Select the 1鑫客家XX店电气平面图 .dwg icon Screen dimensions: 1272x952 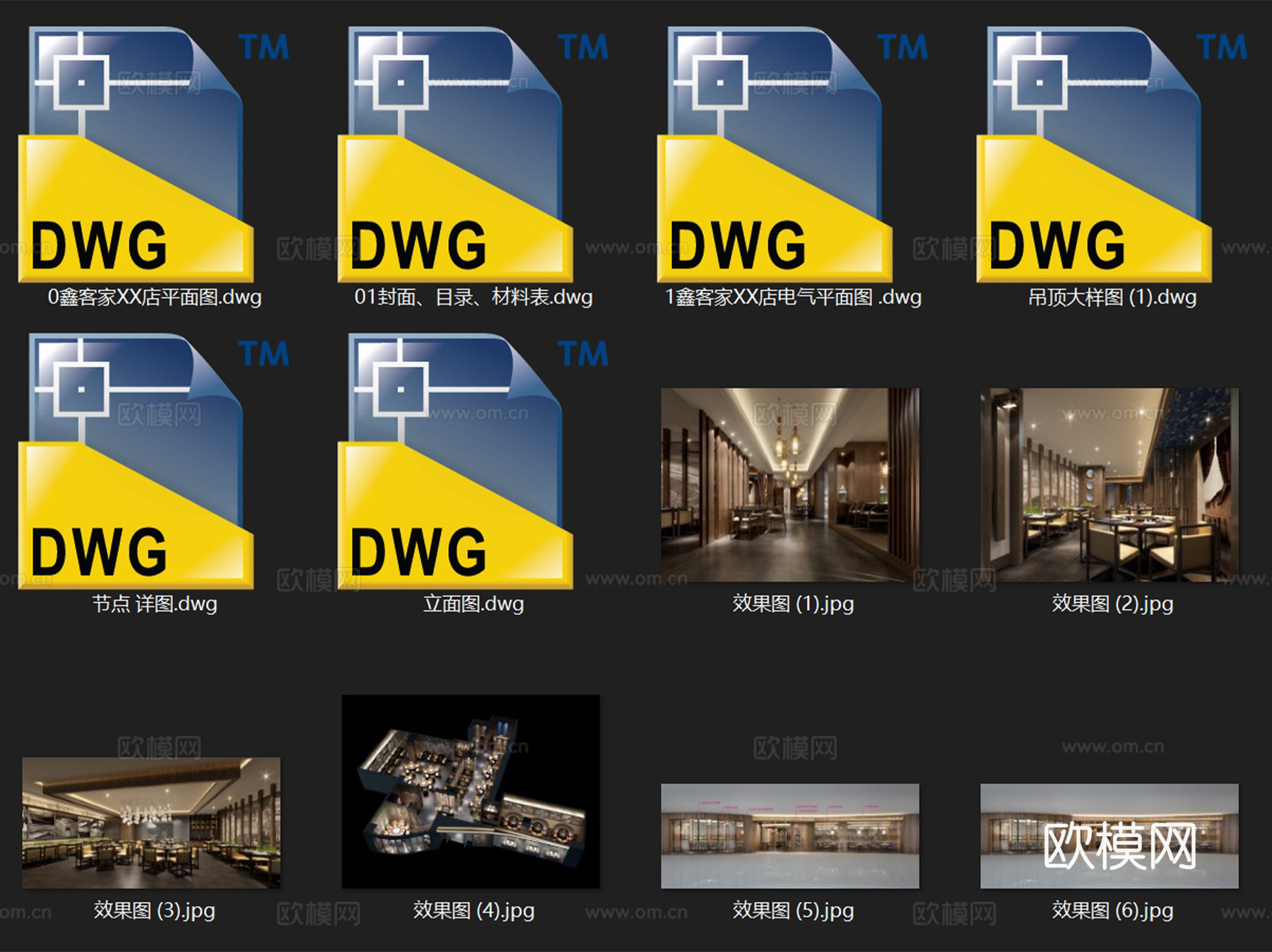coord(775,154)
